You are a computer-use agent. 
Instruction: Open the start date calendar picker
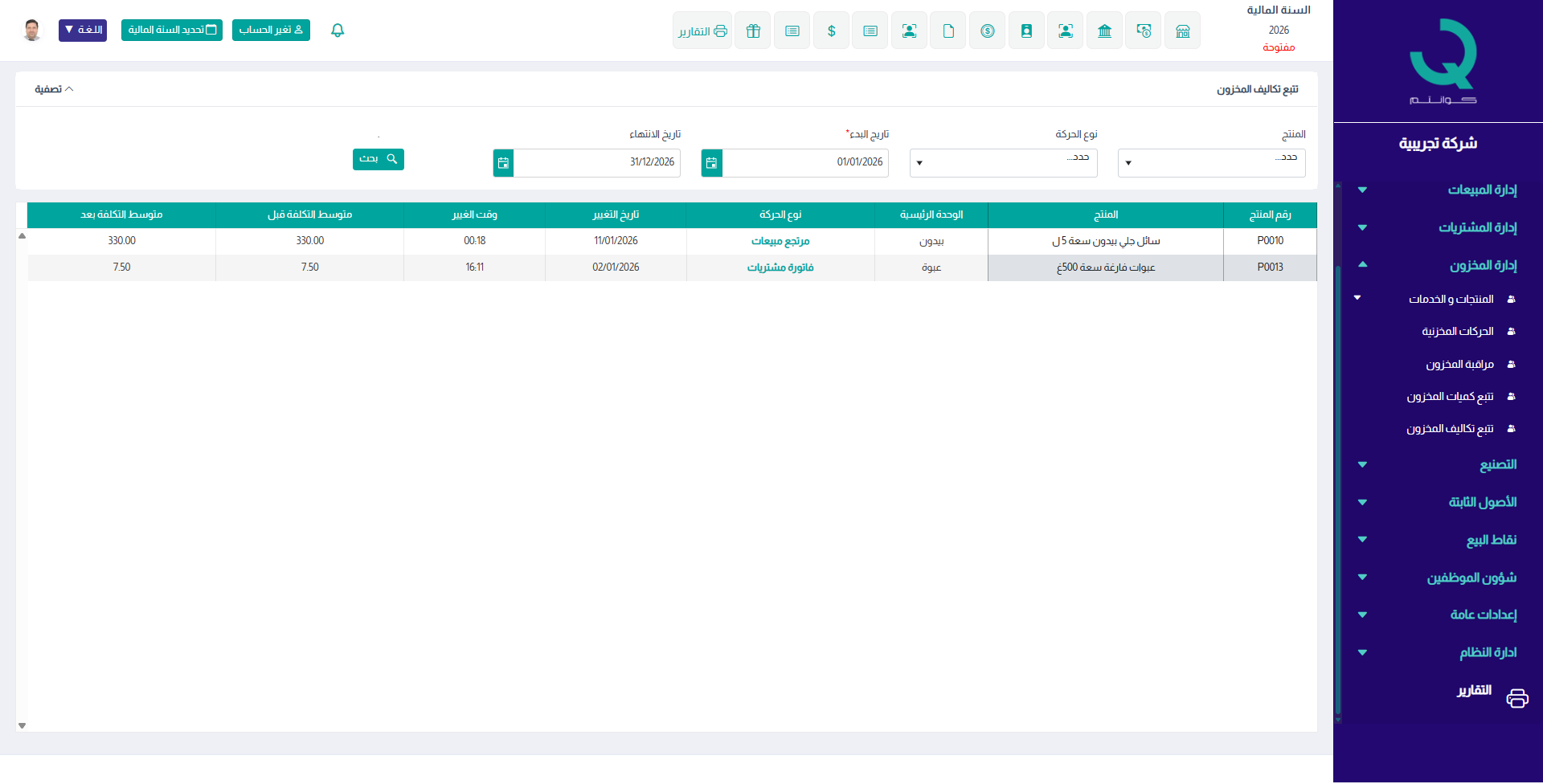click(711, 163)
